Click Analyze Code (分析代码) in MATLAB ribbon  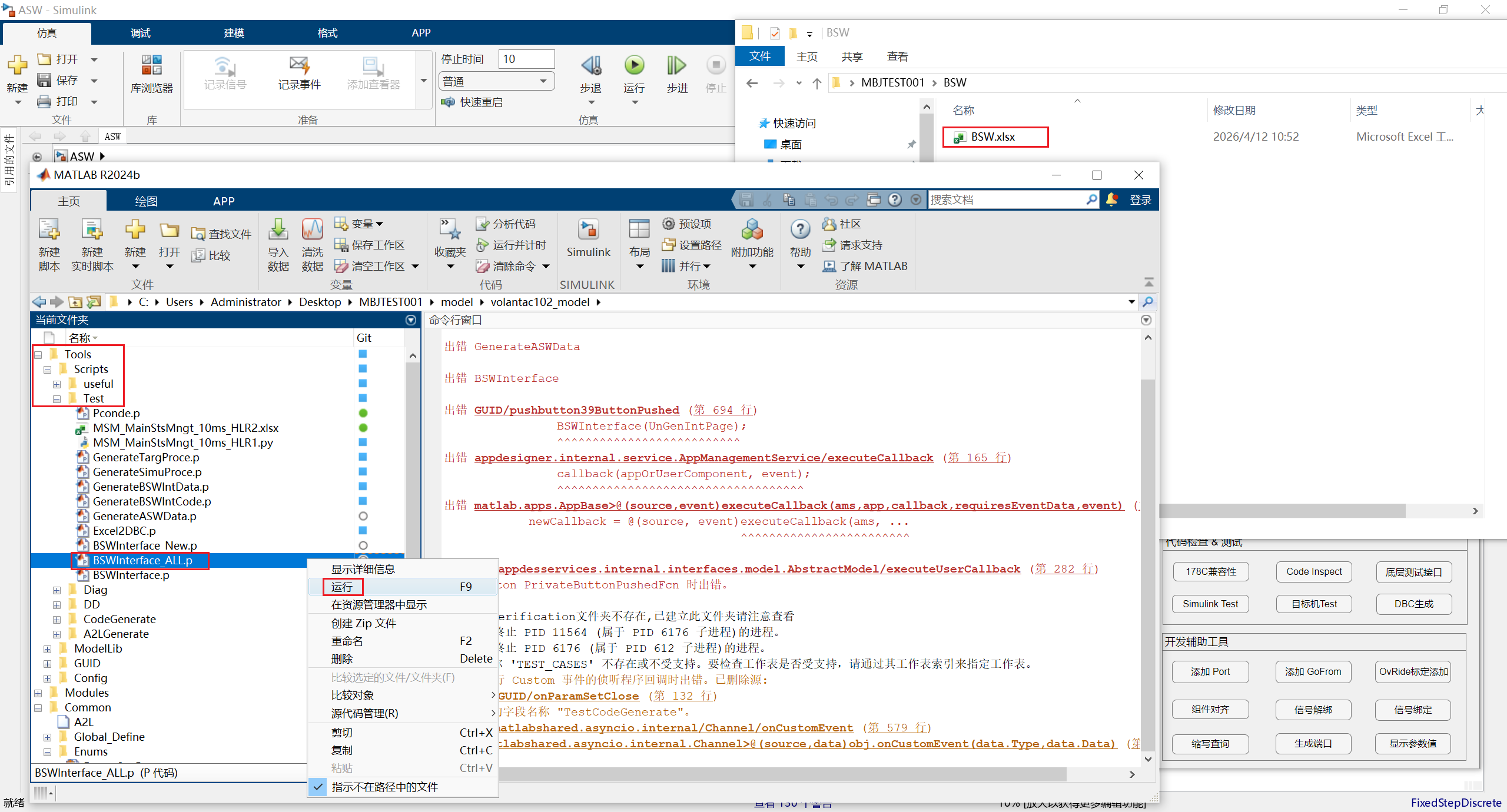click(x=506, y=224)
